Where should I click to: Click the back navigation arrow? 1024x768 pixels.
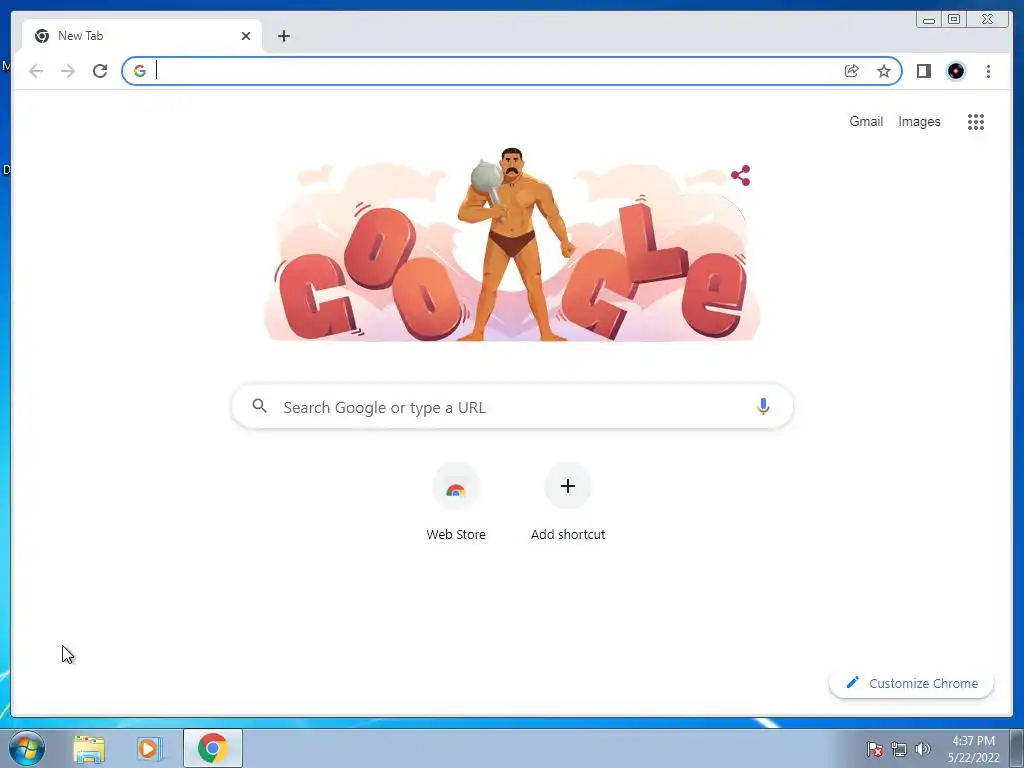36,71
